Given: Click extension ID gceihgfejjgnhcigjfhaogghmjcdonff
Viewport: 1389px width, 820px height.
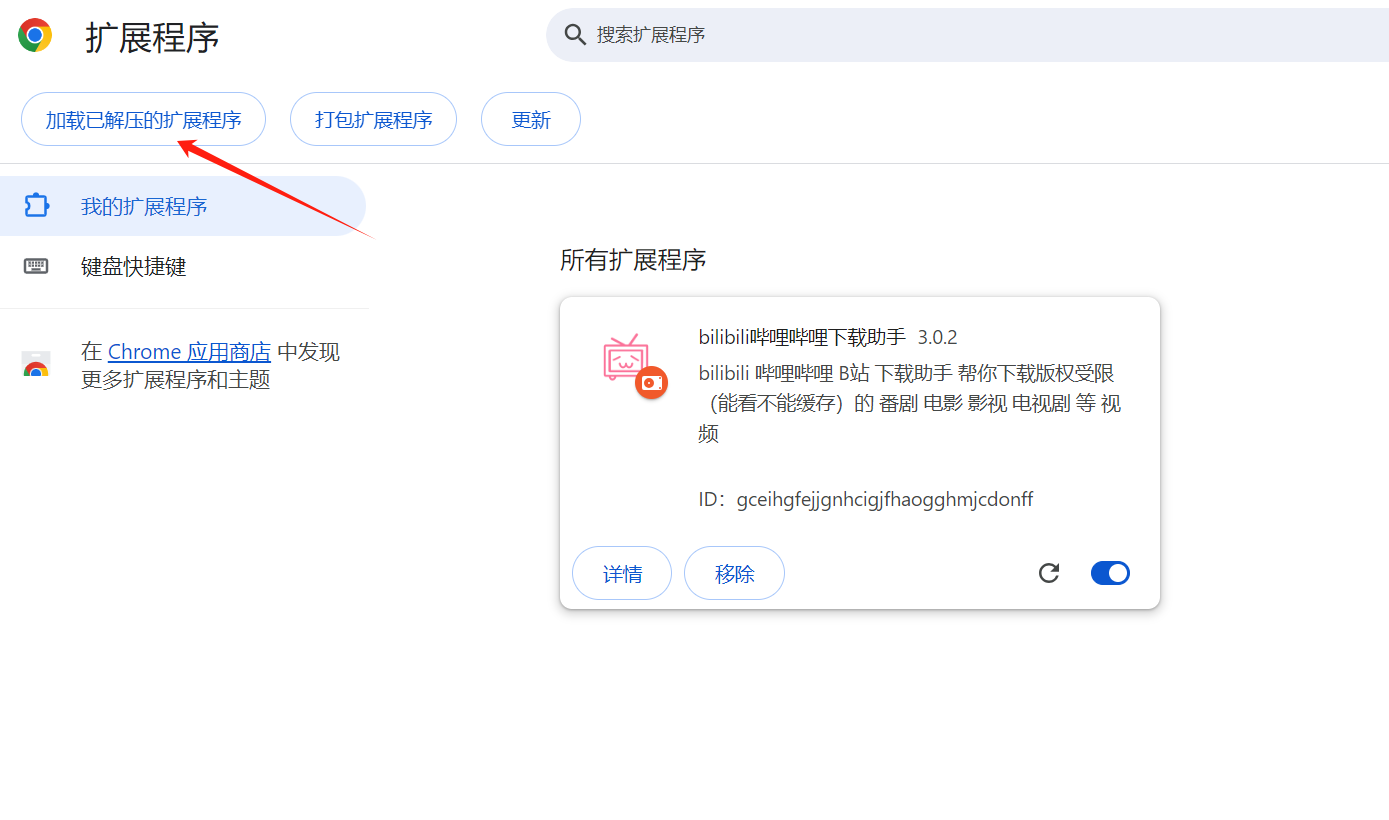Looking at the screenshot, I should pyautogui.click(x=885, y=499).
